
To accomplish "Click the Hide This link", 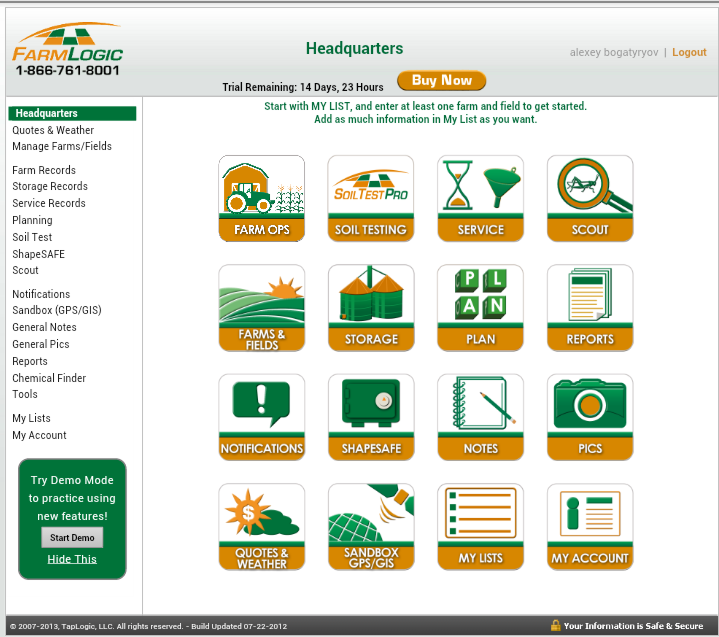I will pos(72,559).
